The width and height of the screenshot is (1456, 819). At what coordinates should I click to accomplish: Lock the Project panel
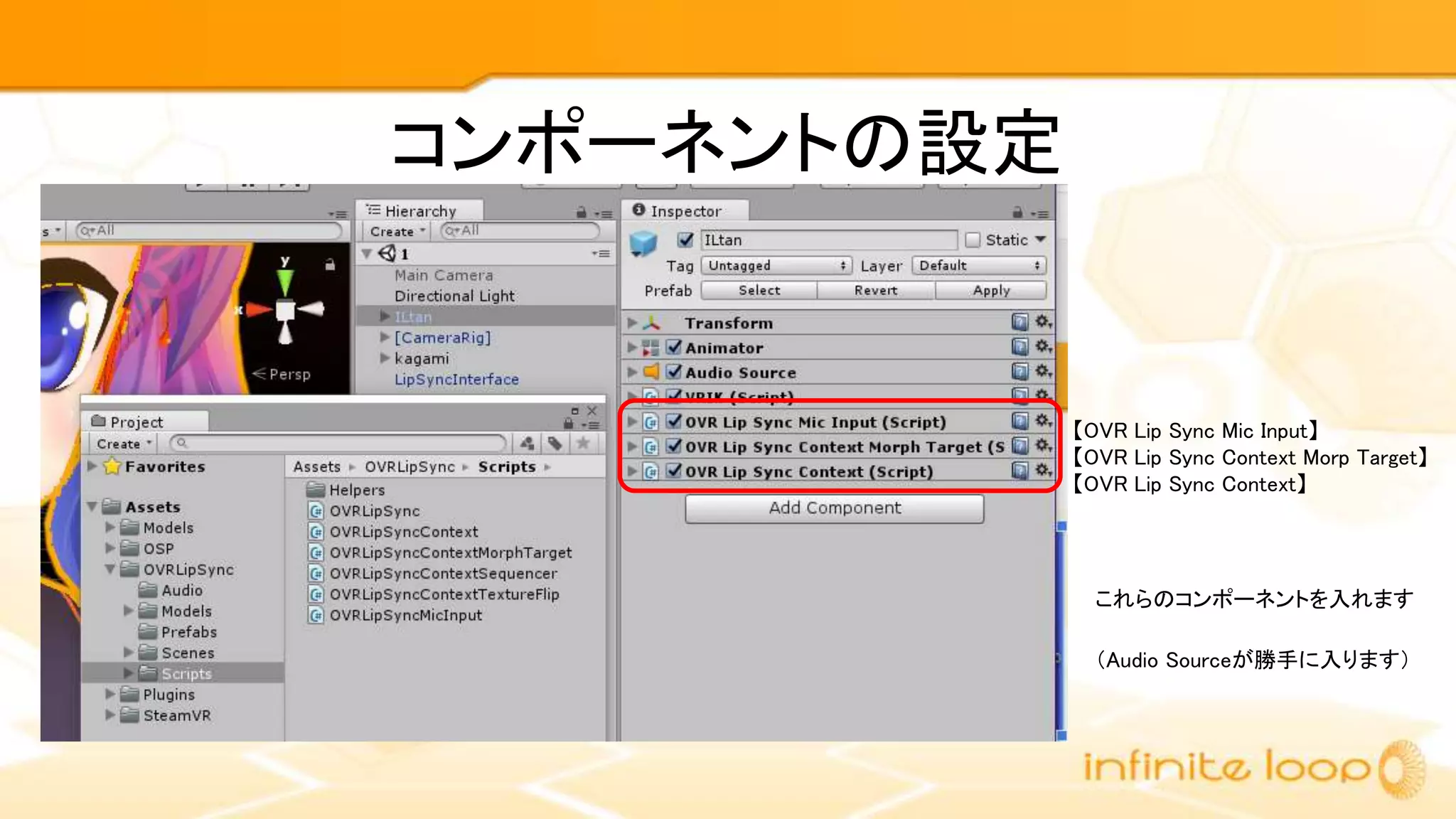[x=568, y=424]
